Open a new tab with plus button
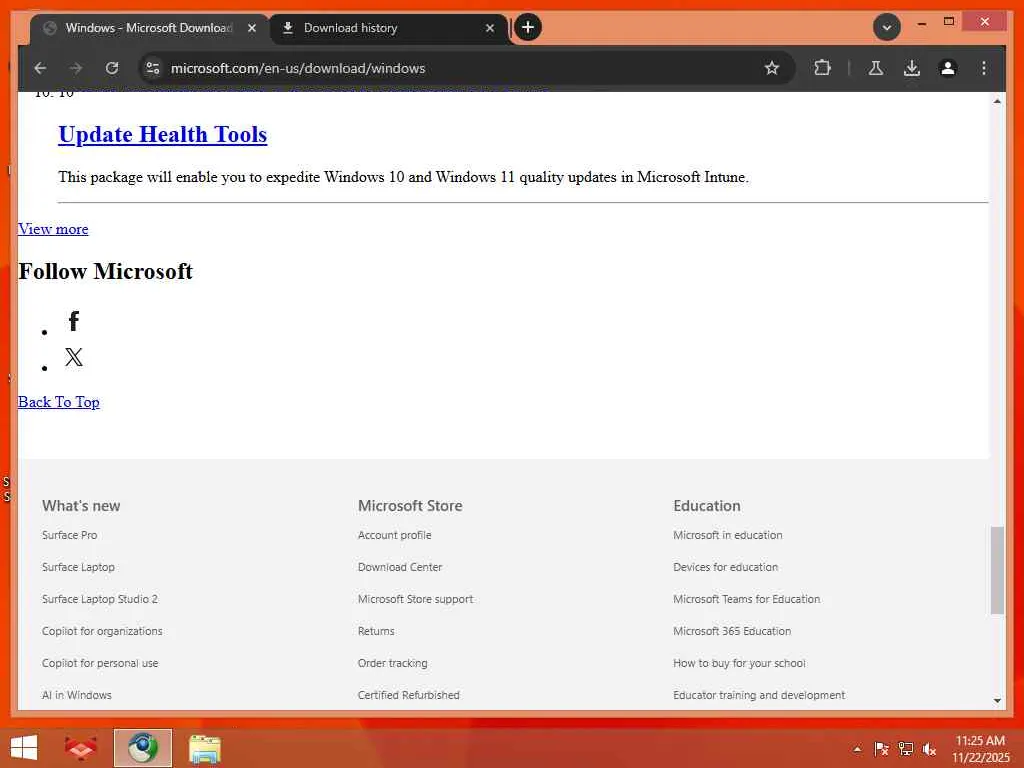This screenshot has width=1024, height=768. pyautogui.click(x=528, y=27)
